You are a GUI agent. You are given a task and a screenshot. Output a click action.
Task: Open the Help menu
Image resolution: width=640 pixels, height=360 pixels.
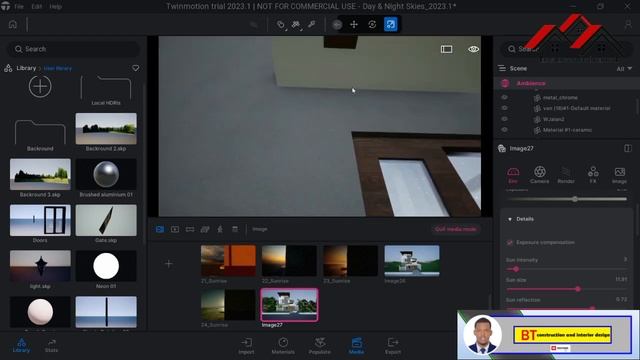click(x=56, y=7)
